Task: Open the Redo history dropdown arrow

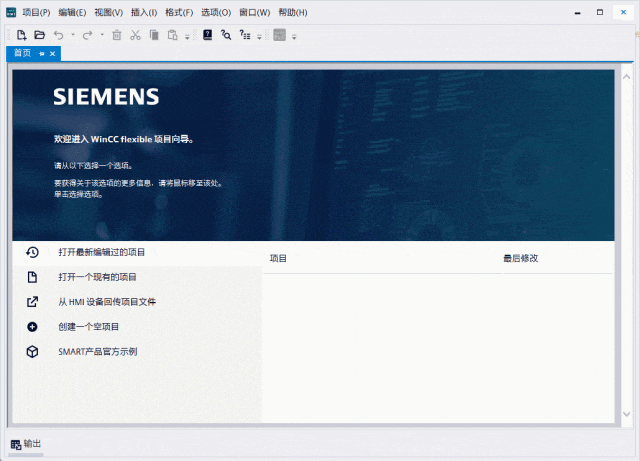Action: point(102,35)
